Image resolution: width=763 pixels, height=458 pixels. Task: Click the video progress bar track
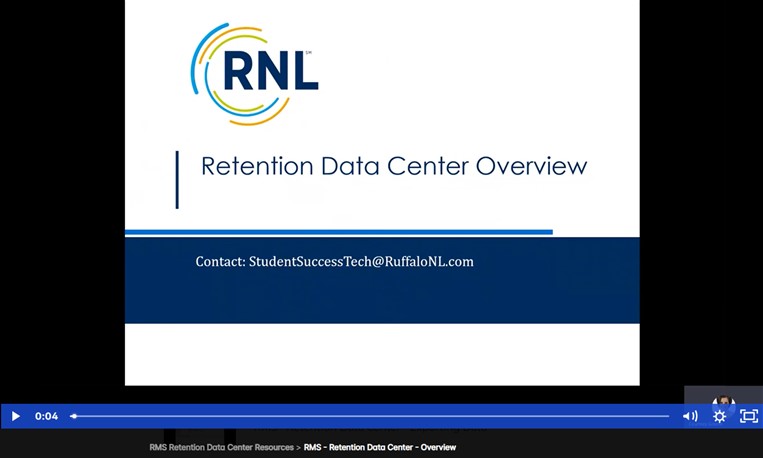(370, 416)
